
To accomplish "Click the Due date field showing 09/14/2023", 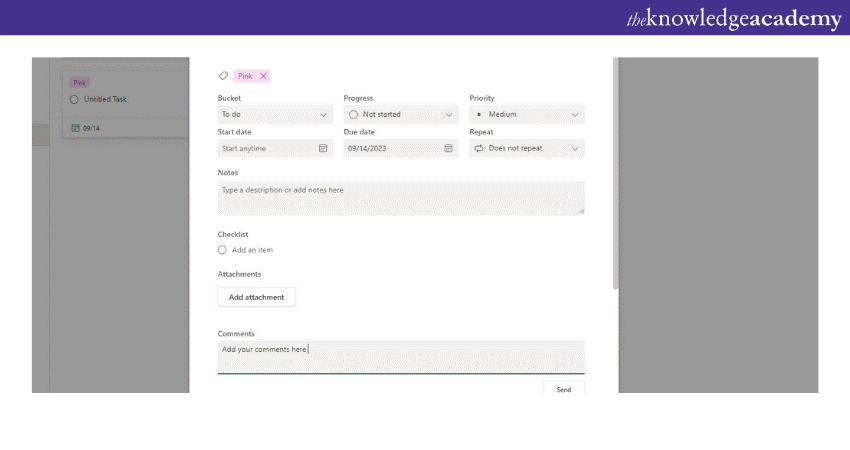I will coord(390,148).
